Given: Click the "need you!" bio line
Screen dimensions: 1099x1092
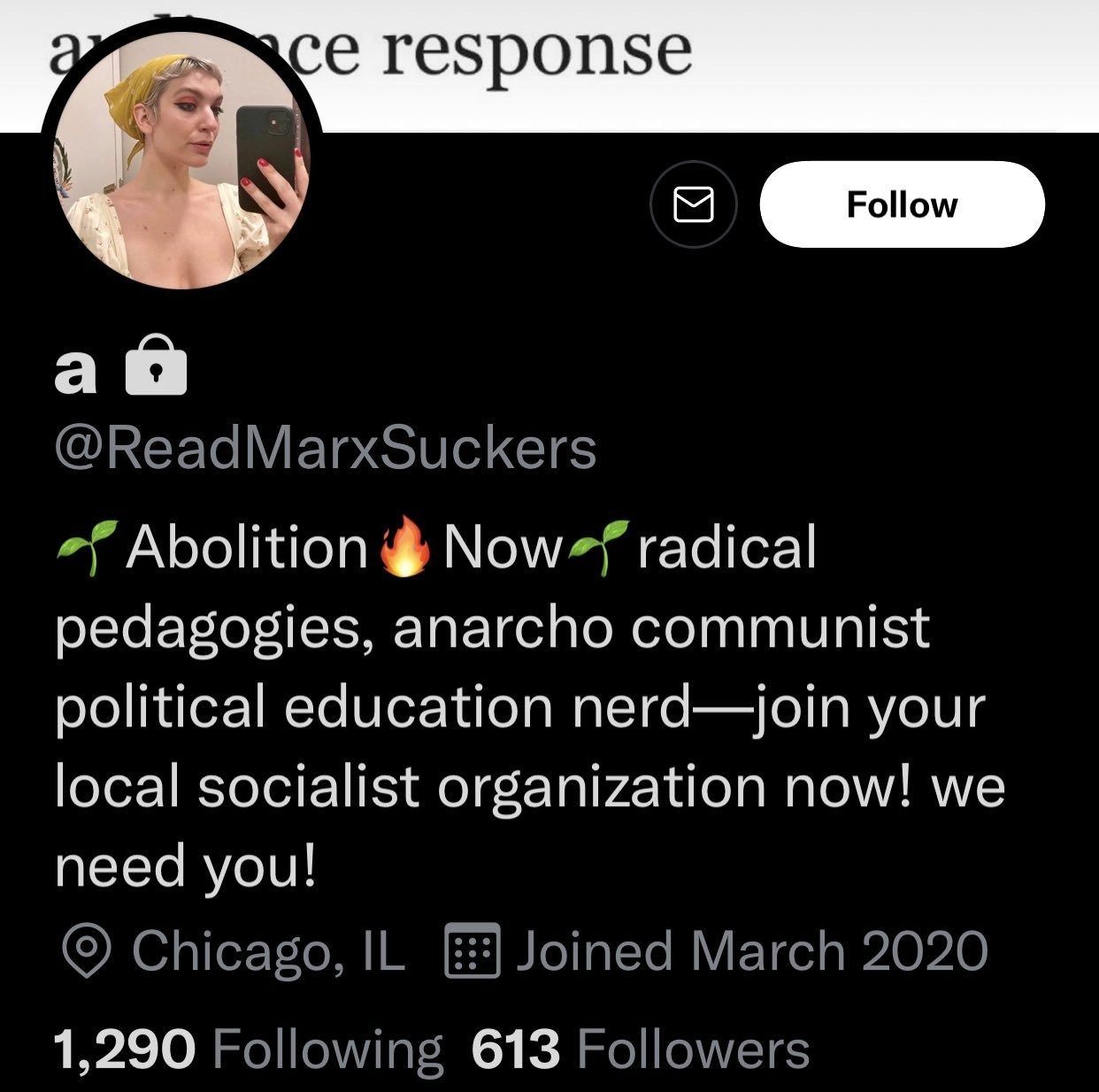Looking at the screenshot, I should [x=186, y=867].
